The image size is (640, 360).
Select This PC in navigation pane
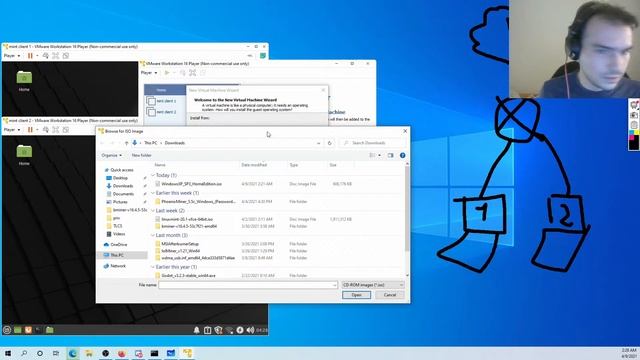(117, 255)
